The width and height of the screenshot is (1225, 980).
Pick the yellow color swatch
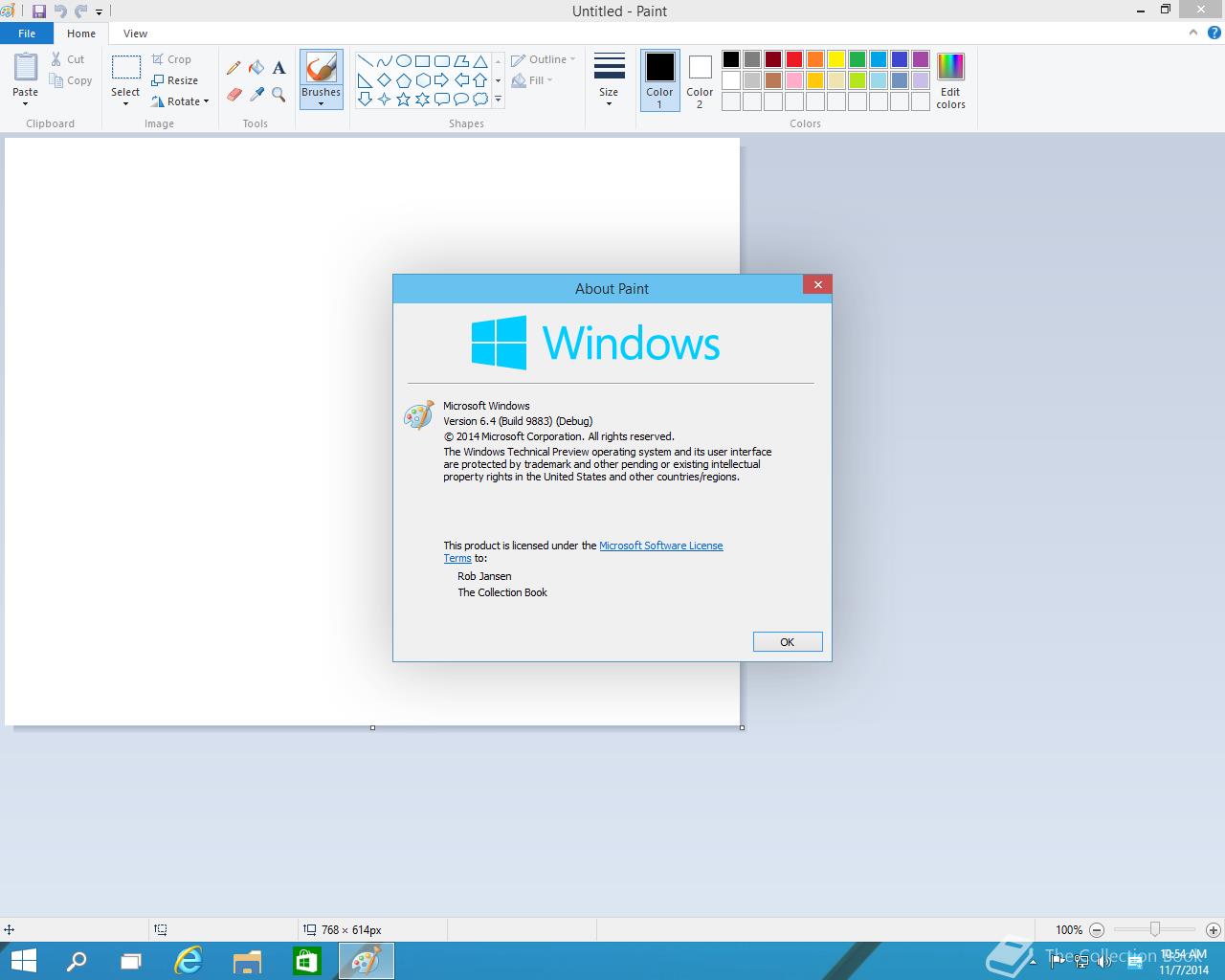[x=836, y=59]
